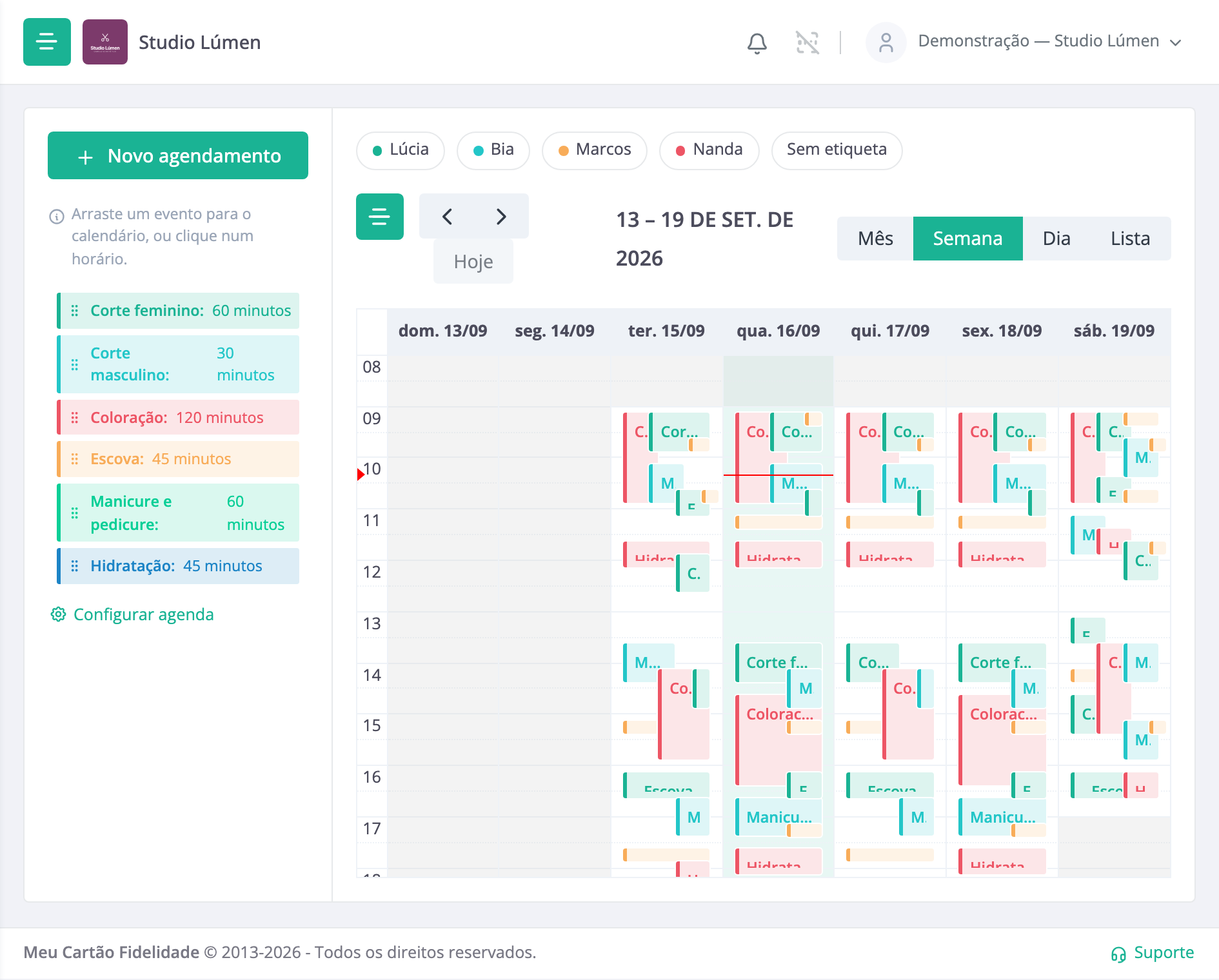The image size is (1219, 980).
Task: Click the drag handle of Hidratação
Action: (75, 566)
